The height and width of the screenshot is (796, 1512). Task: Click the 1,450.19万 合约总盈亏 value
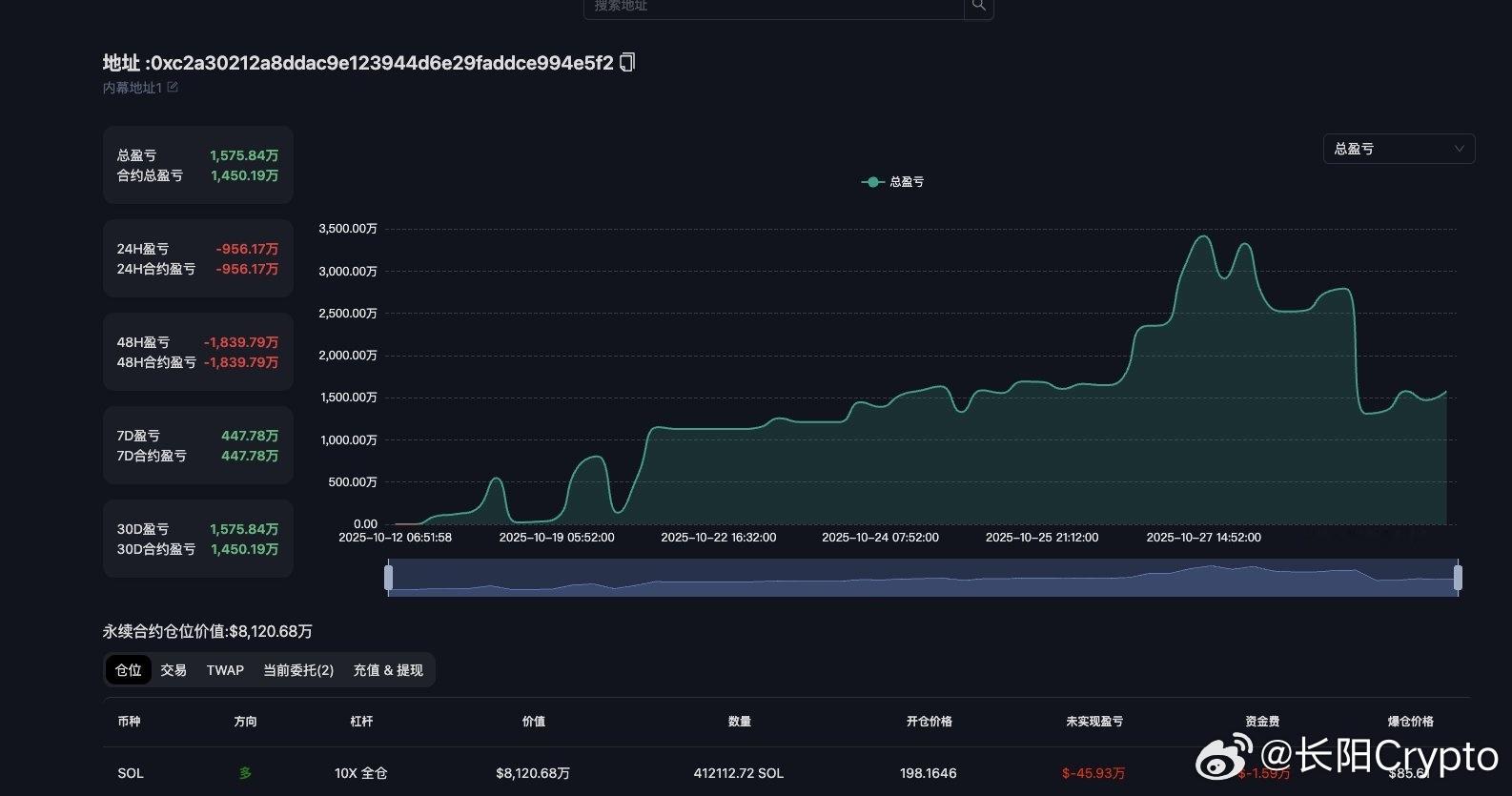(x=245, y=175)
